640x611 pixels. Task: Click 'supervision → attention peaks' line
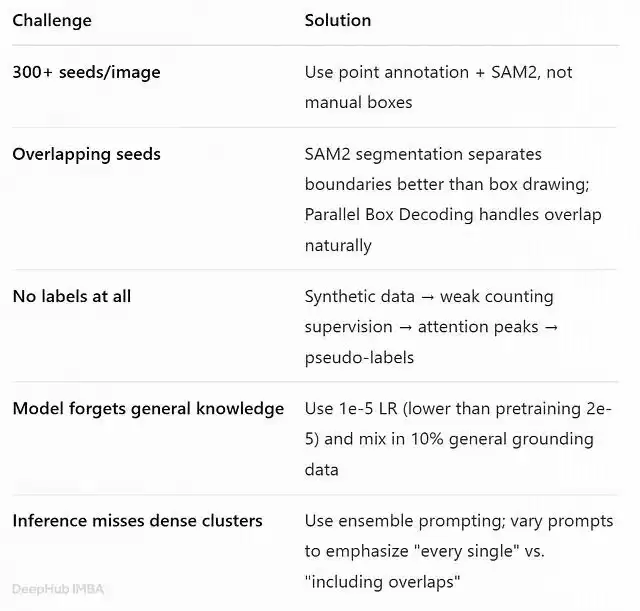pyautogui.click(x=431, y=327)
